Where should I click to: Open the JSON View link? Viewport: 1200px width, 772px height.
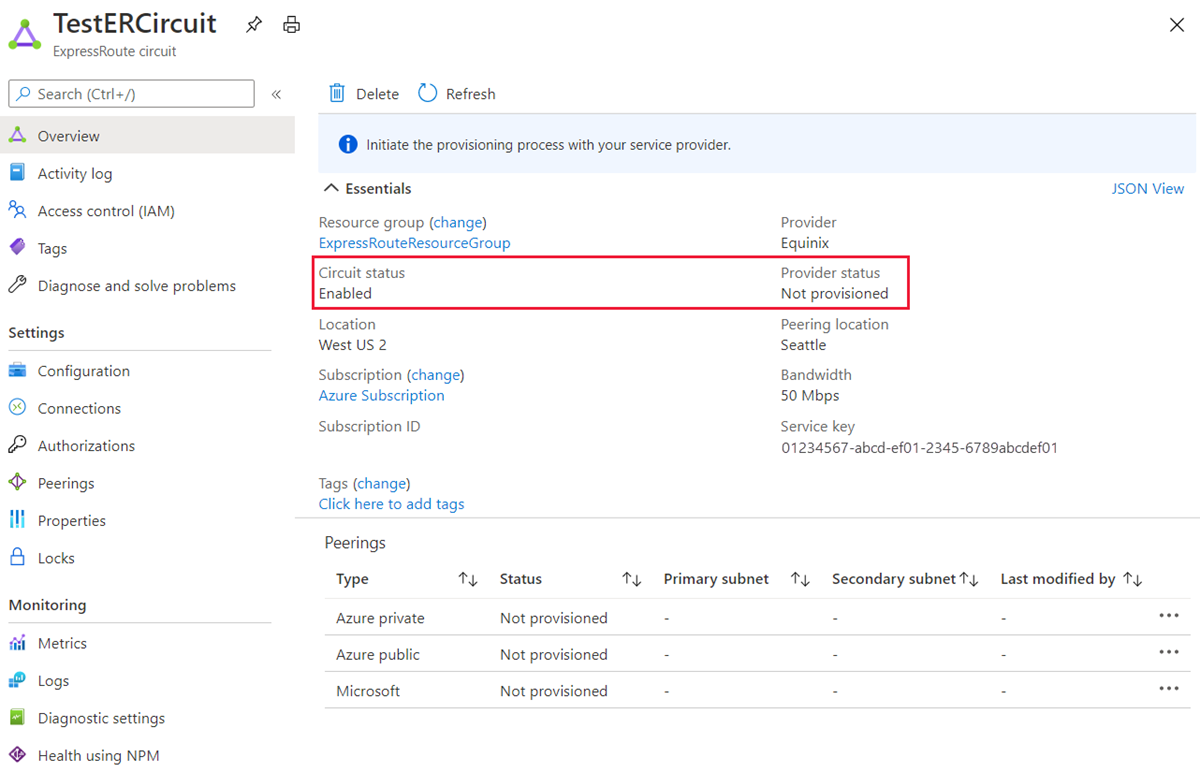1147,188
